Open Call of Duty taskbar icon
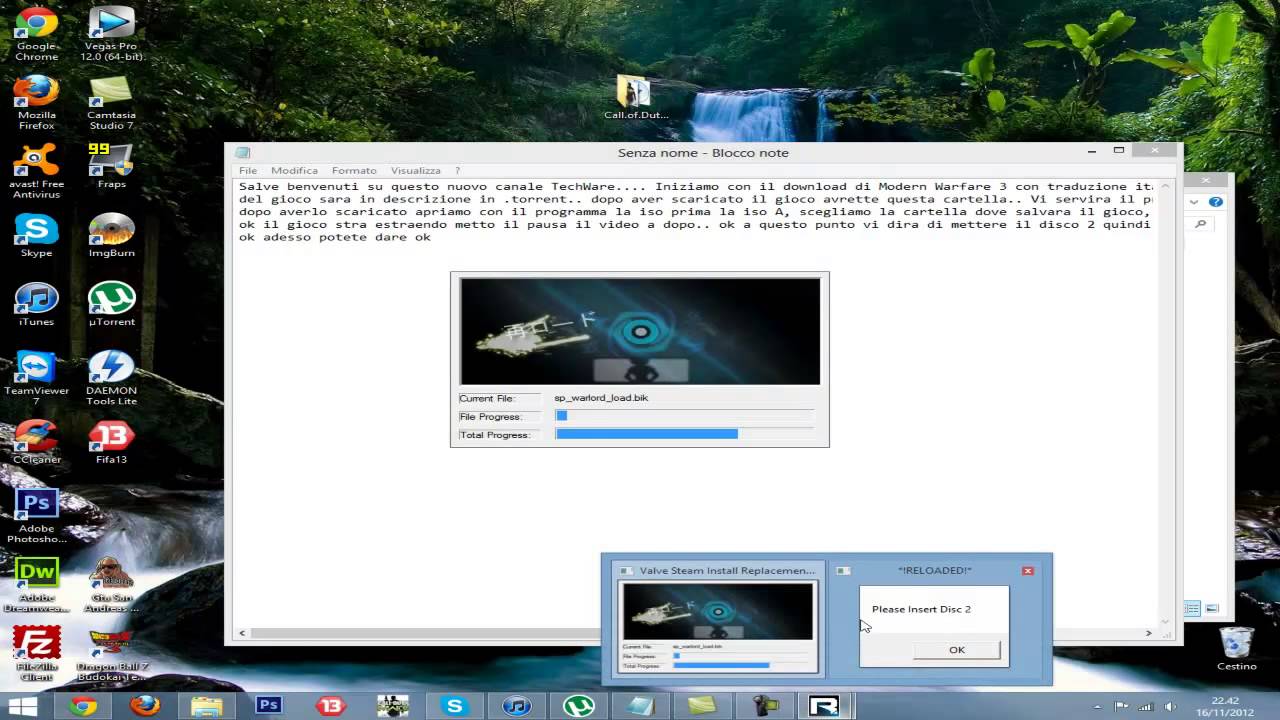Image resolution: width=1280 pixels, height=720 pixels. [x=392, y=706]
